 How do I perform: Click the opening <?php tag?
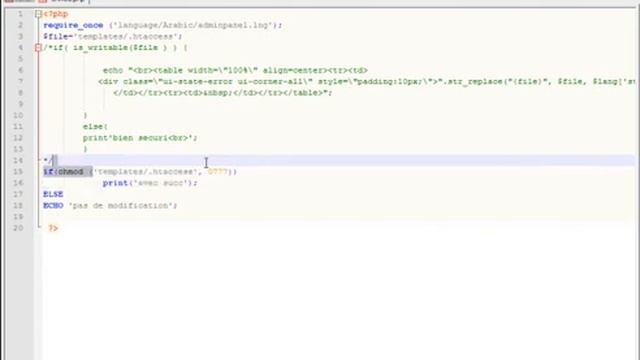(x=56, y=14)
